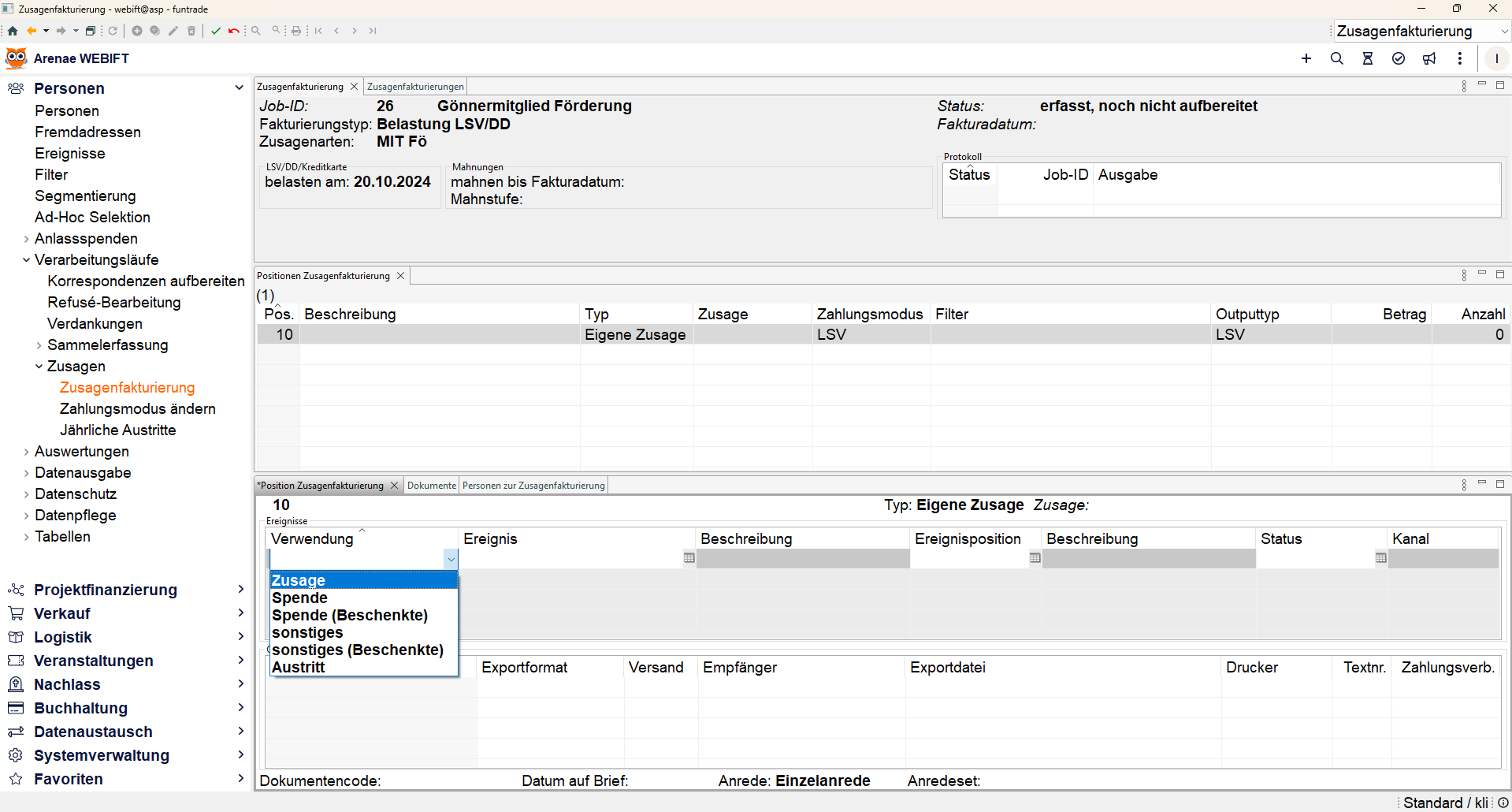Click the printer icon in toolbar
The height and width of the screenshot is (812, 1512).
[x=296, y=31]
